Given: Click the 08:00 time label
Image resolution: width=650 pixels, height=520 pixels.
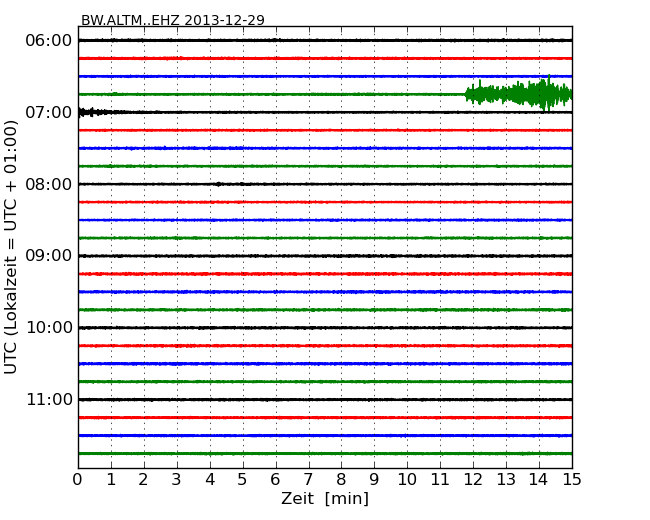Looking at the screenshot, I should (49, 184).
